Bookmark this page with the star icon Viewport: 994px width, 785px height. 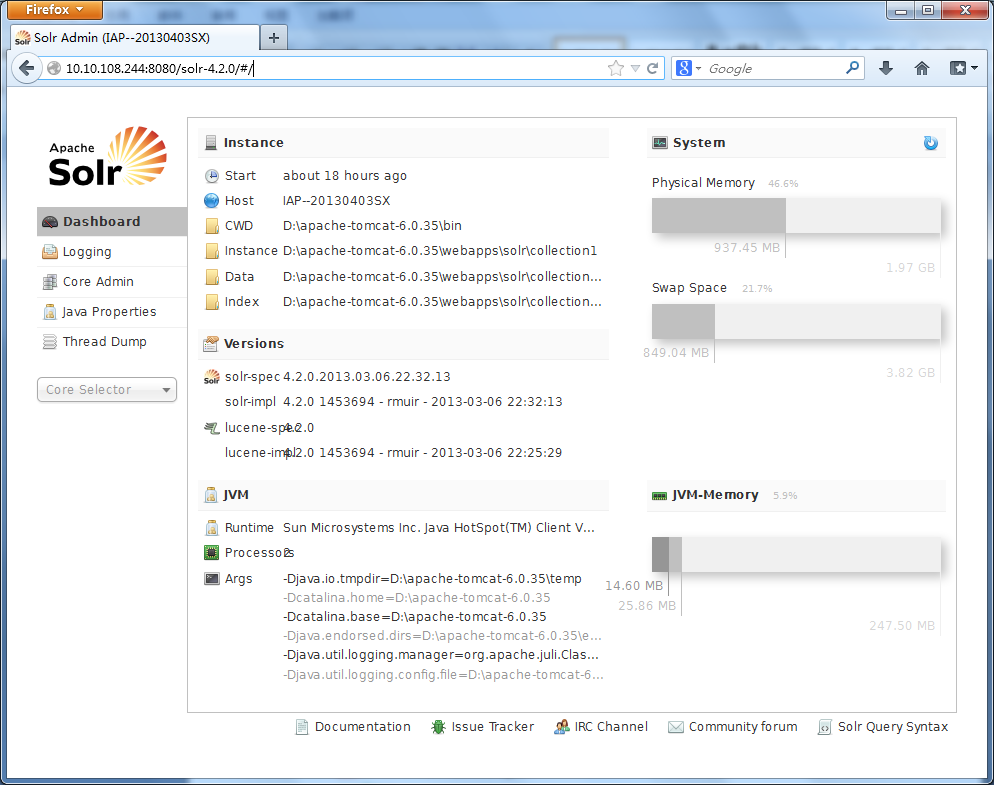click(x=616, y=68)
